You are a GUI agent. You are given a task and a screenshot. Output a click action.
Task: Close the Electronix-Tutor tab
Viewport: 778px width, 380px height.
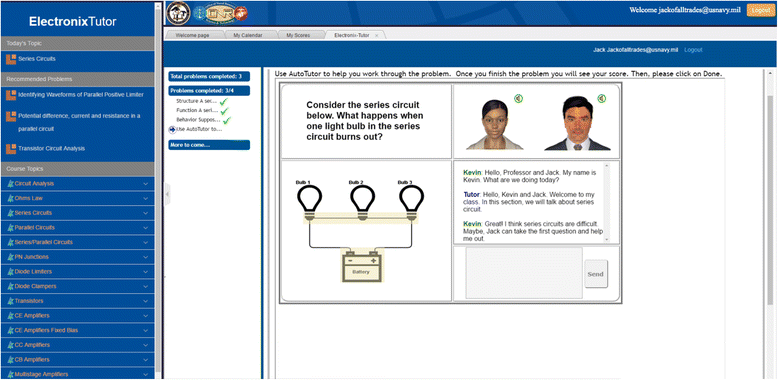pyautogui.click(x=376, y=36)
